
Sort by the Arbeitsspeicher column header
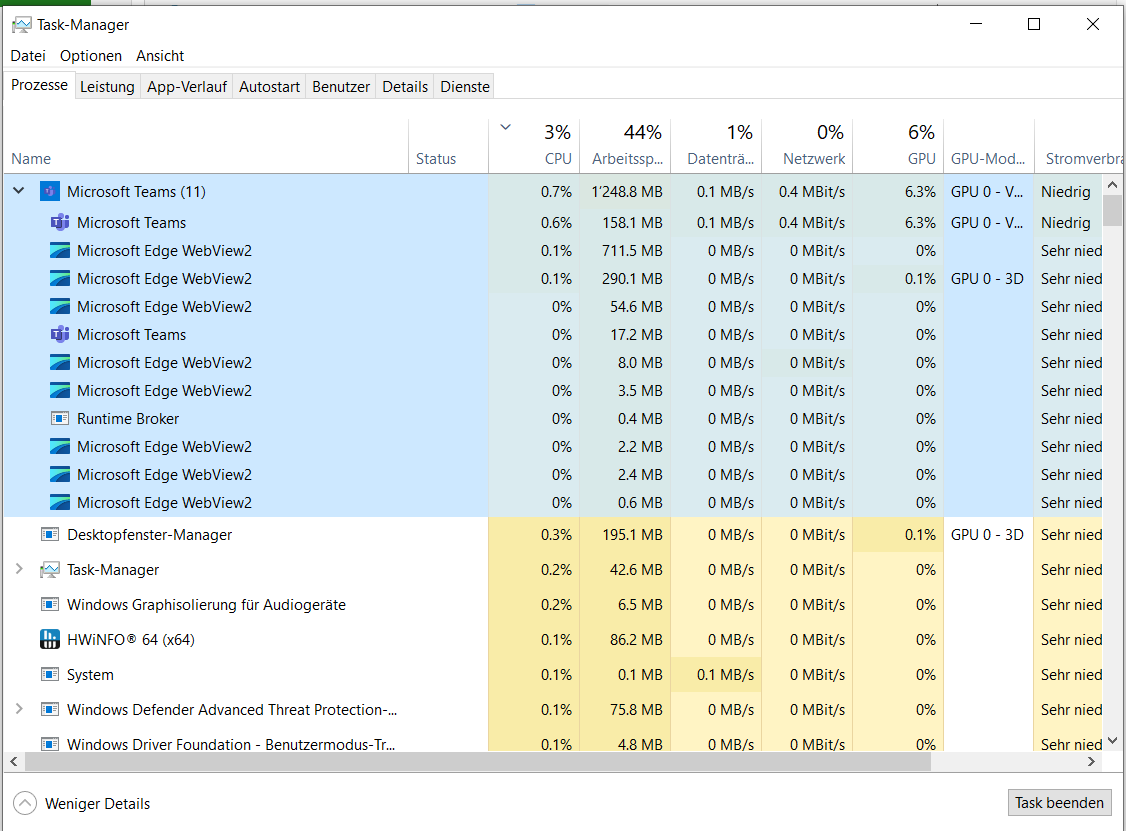(625, 146)
